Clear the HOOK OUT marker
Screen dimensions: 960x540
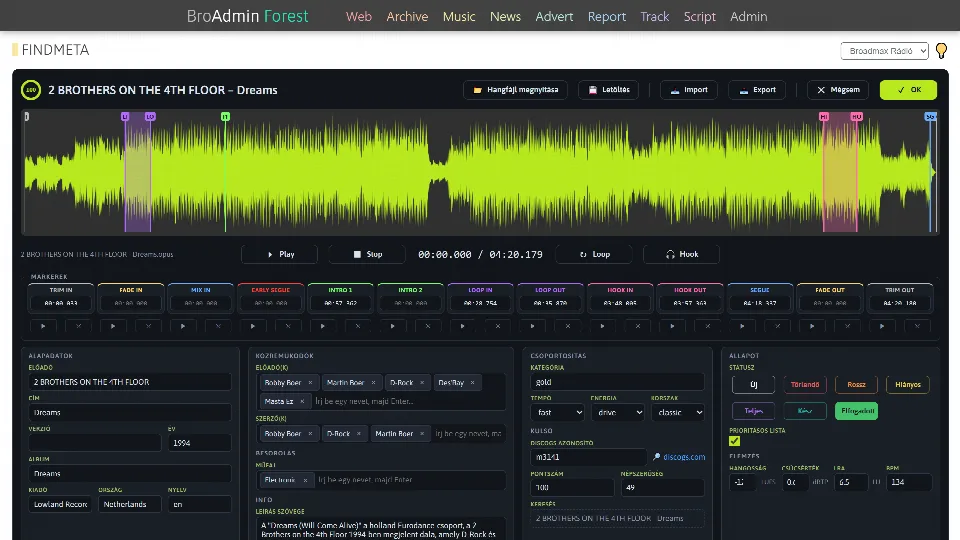[x=707, y=326]
